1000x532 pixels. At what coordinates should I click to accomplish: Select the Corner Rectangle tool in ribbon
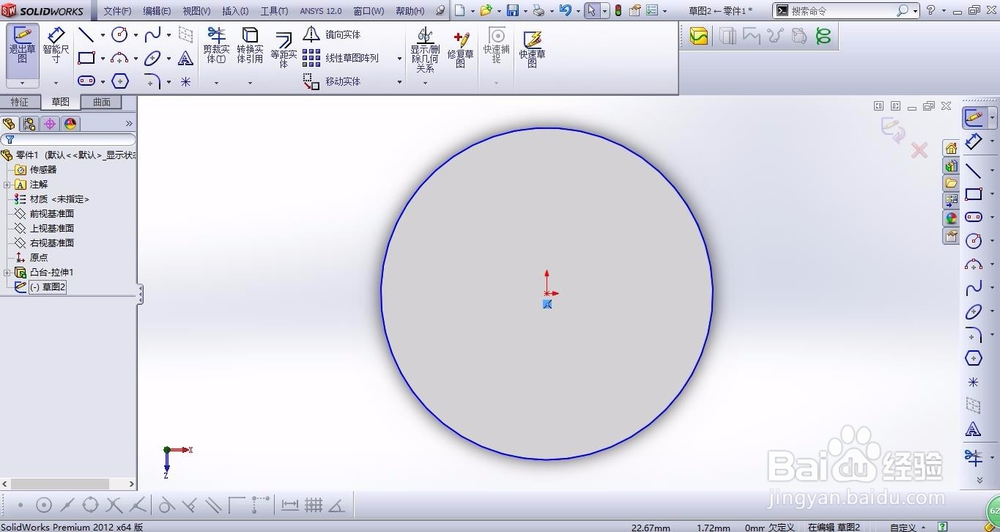coord(86,58)
